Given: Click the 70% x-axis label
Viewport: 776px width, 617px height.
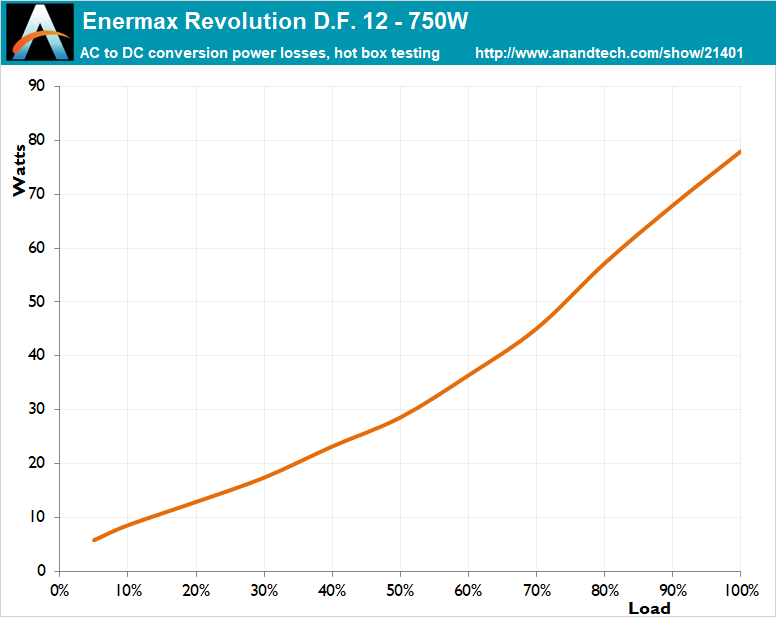Looking at the screenshot, I should (537, 590).
